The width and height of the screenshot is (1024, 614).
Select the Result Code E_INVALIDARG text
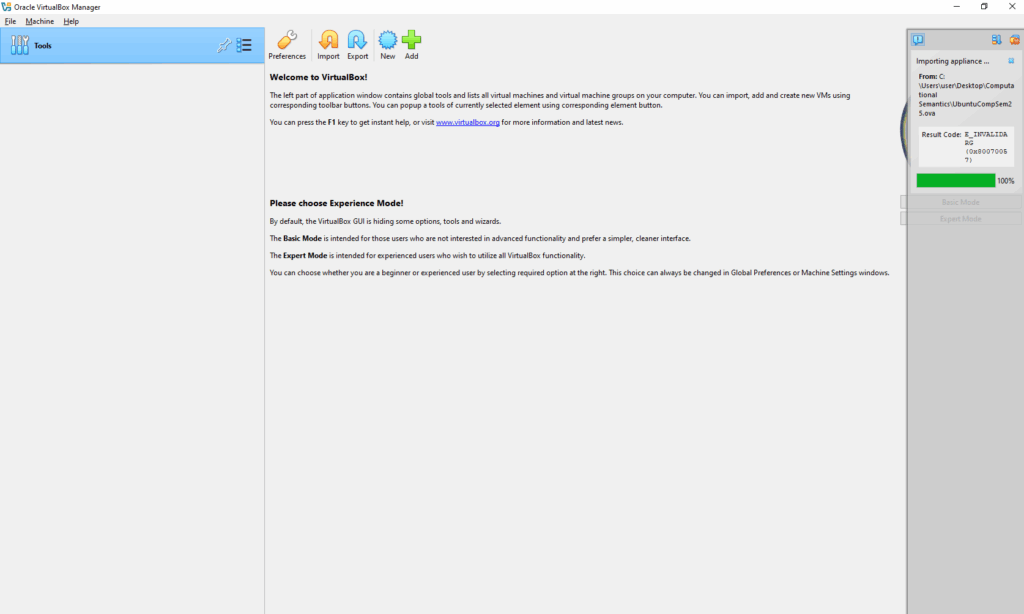pyautogui.click(x=986, y=146)
